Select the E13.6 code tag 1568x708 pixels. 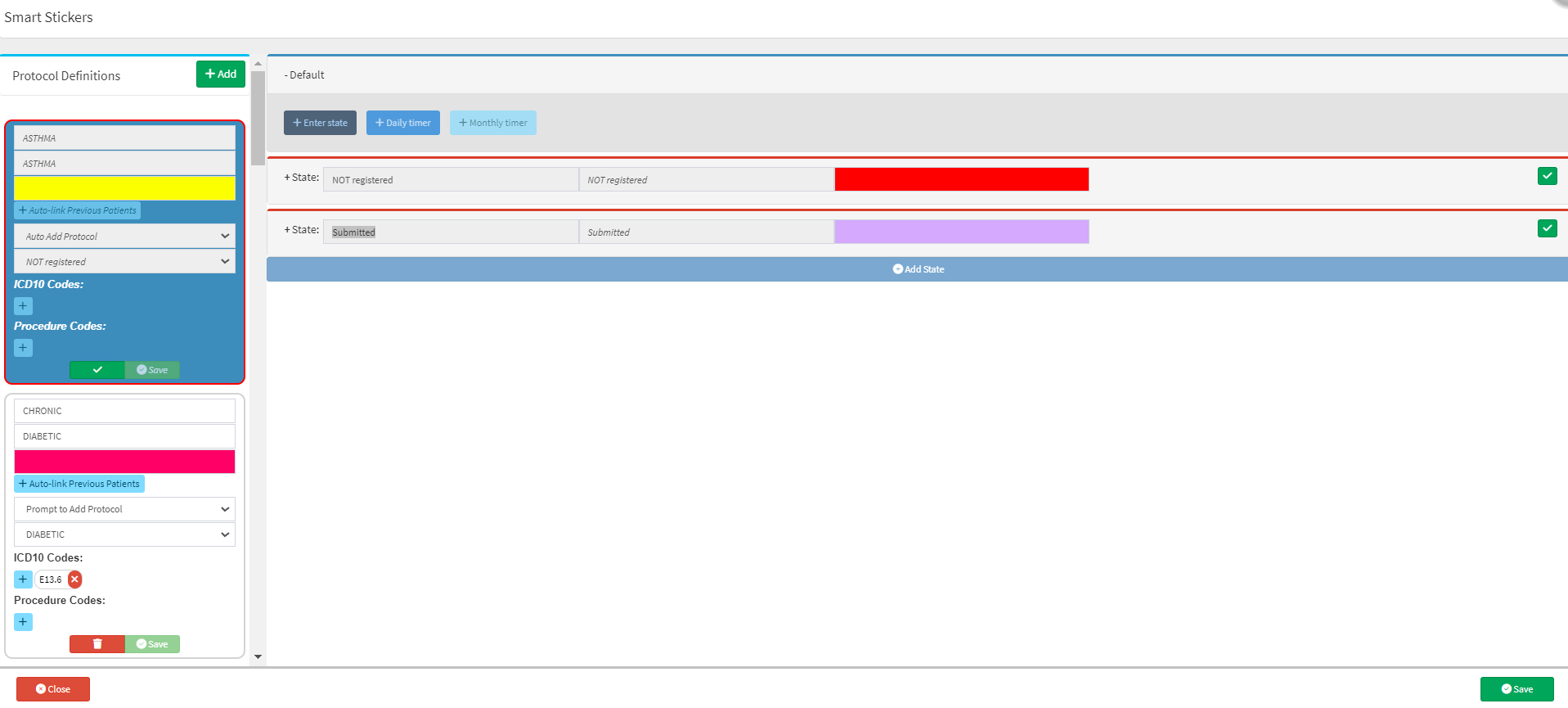pyautogui.click(x=51, y=579)
